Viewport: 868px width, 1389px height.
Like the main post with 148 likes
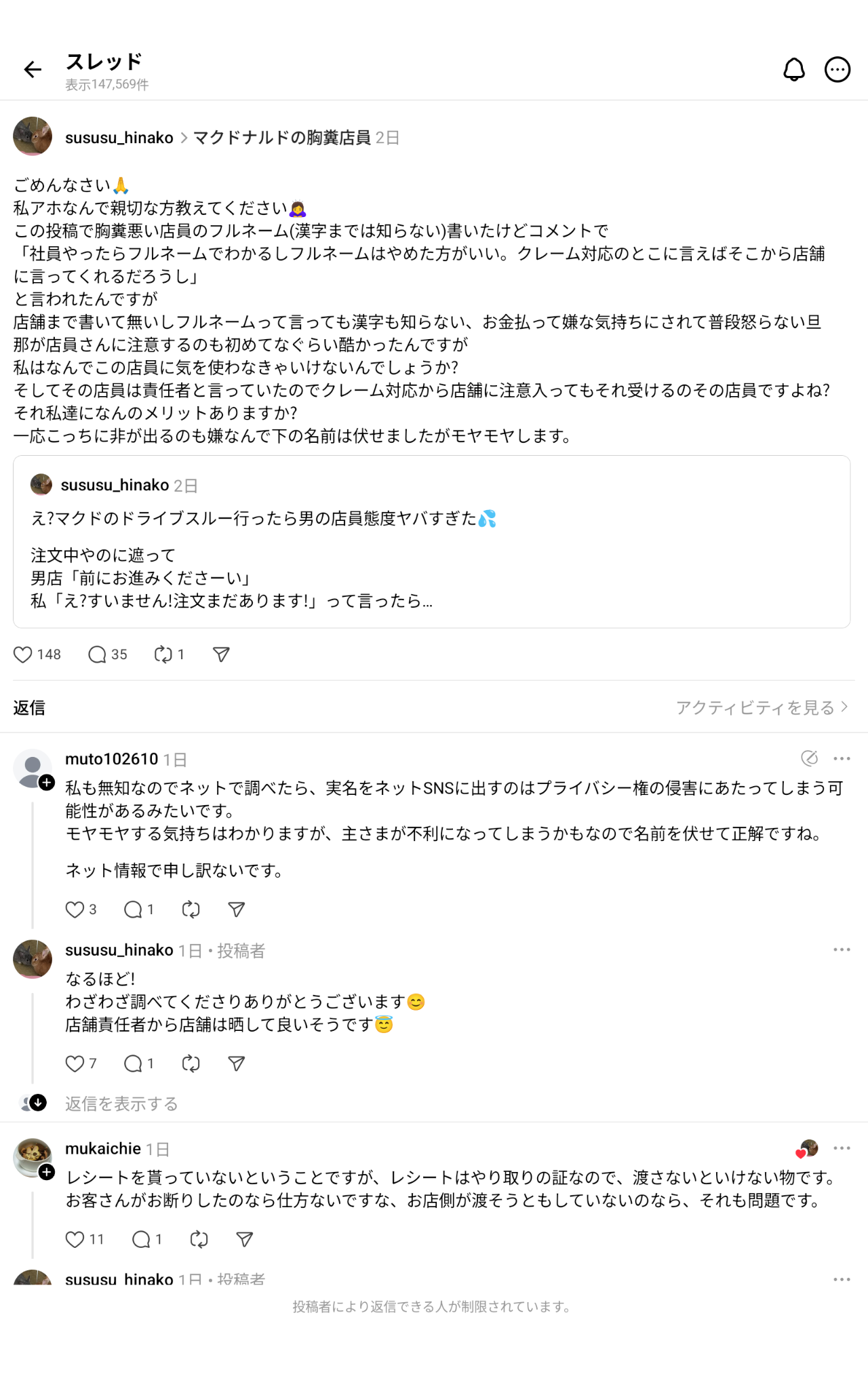23,654
